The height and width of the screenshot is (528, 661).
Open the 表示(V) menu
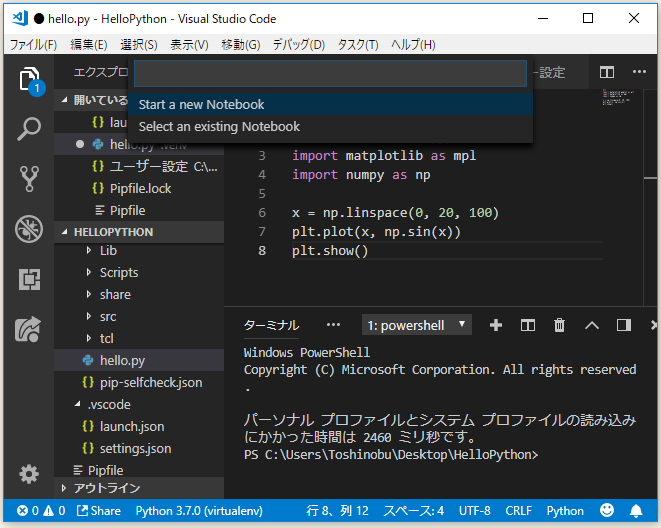click(x=189, y=44)
